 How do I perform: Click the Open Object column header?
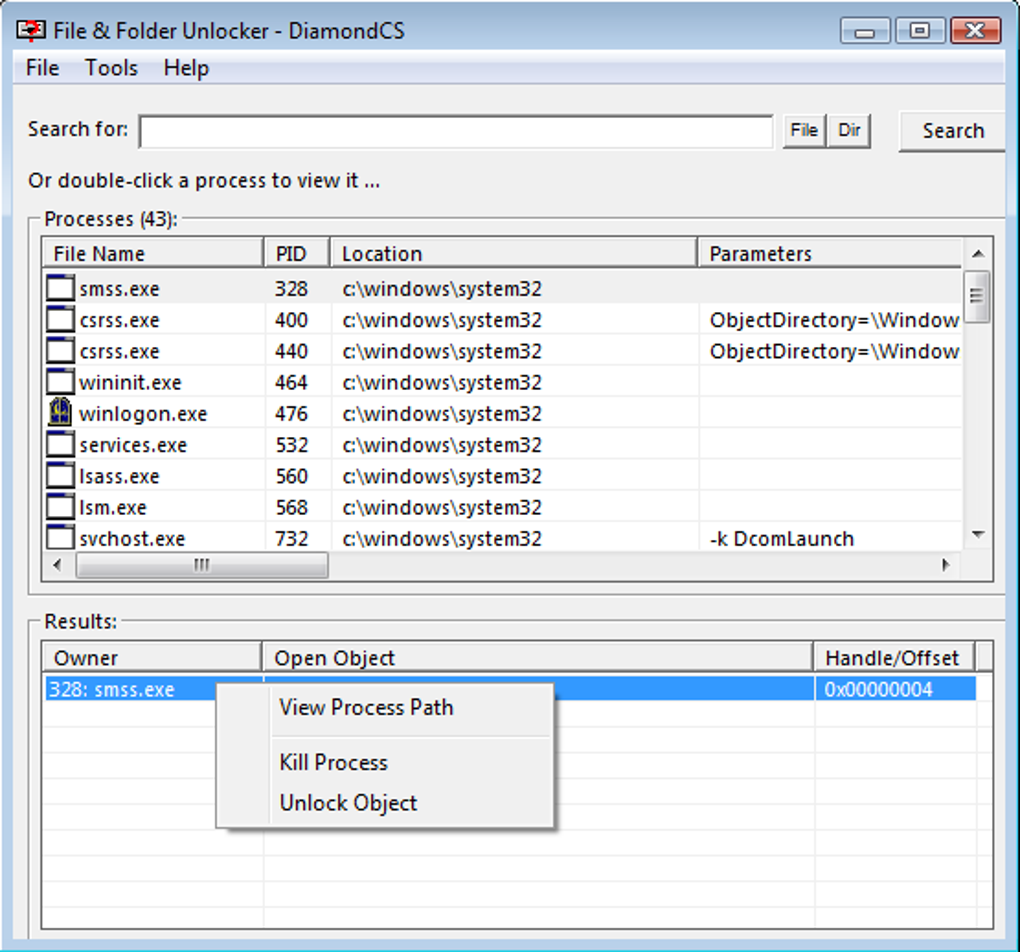[x=538, y=658]
